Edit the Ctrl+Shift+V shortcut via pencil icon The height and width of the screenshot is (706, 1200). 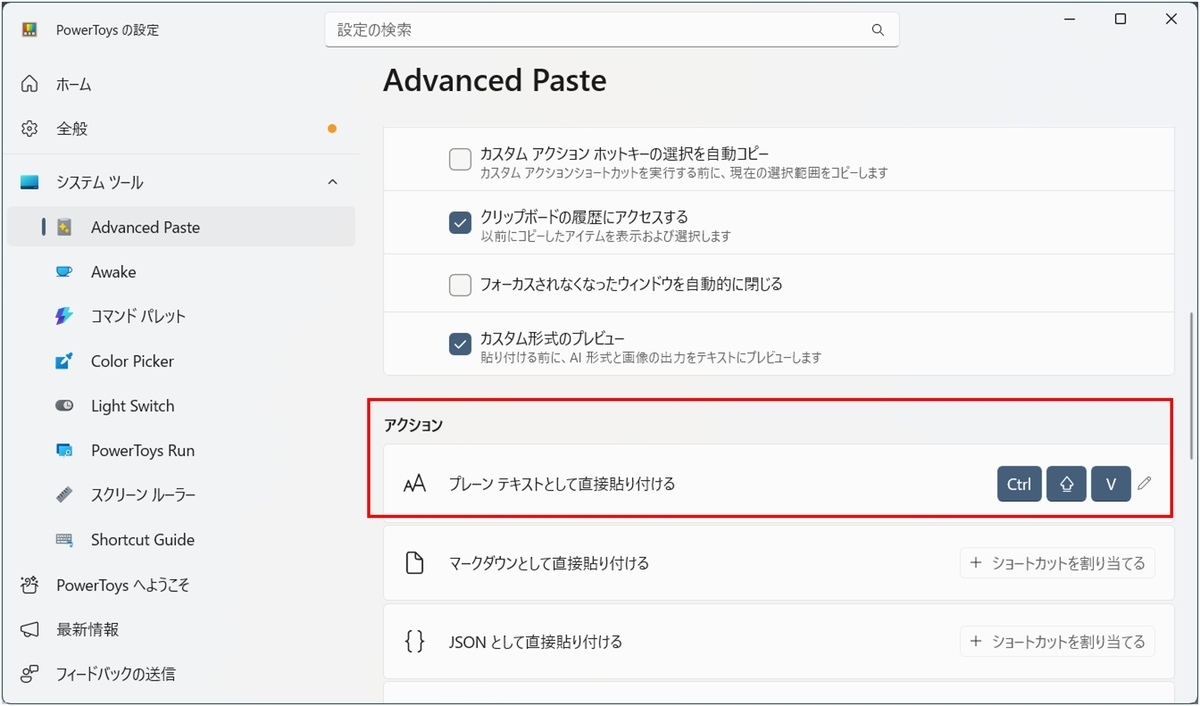point(1145,484)
